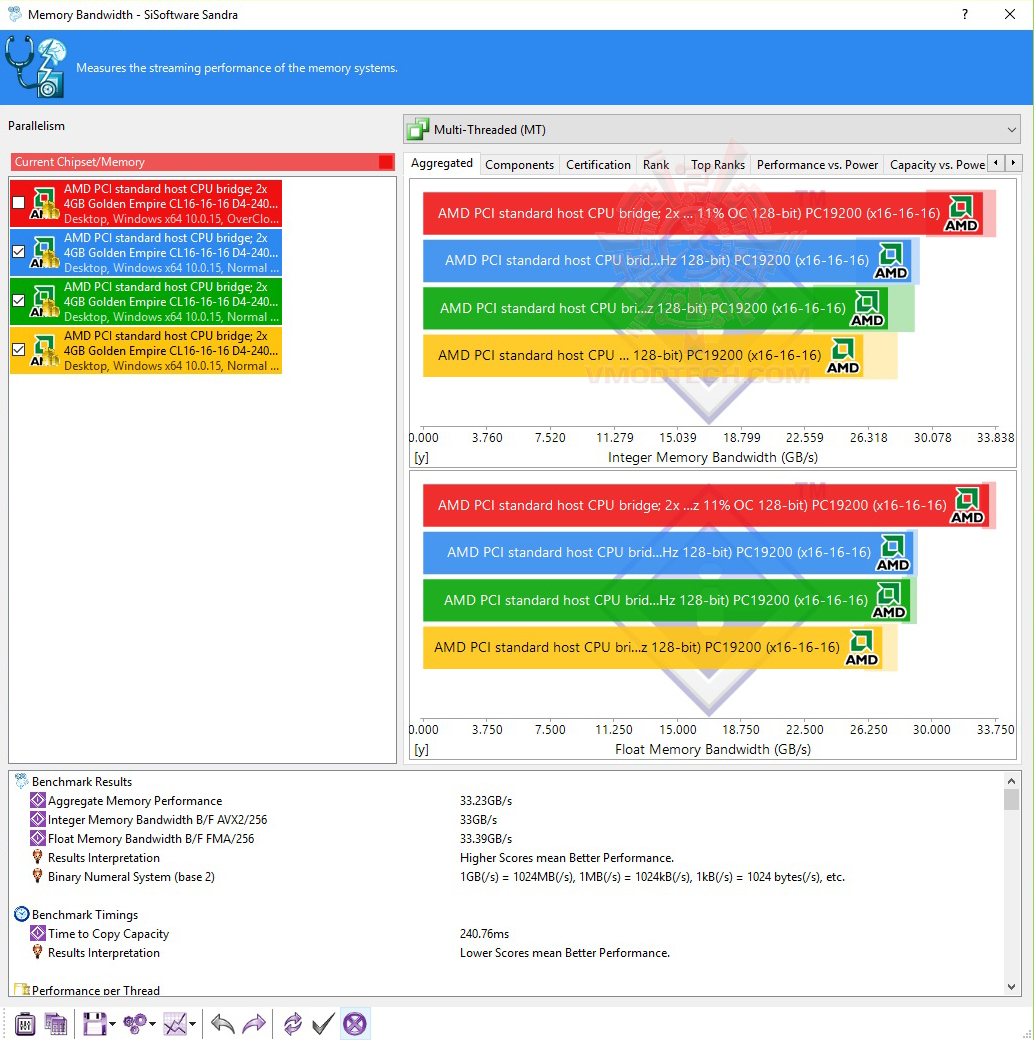Click the clock icon beside Benchmark Timings

click(22, 914)
